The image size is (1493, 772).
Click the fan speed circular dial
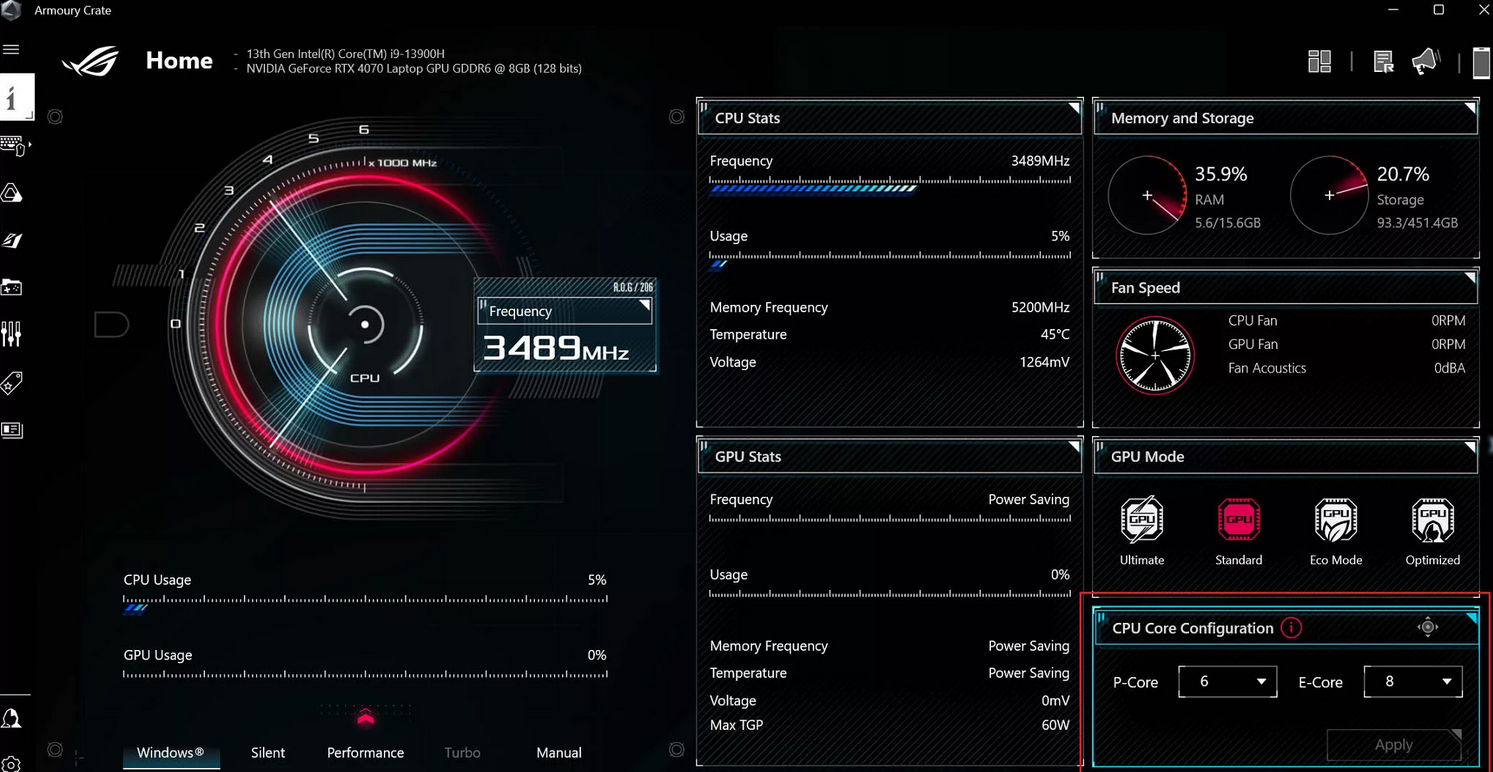click(x=1155, y=356)
